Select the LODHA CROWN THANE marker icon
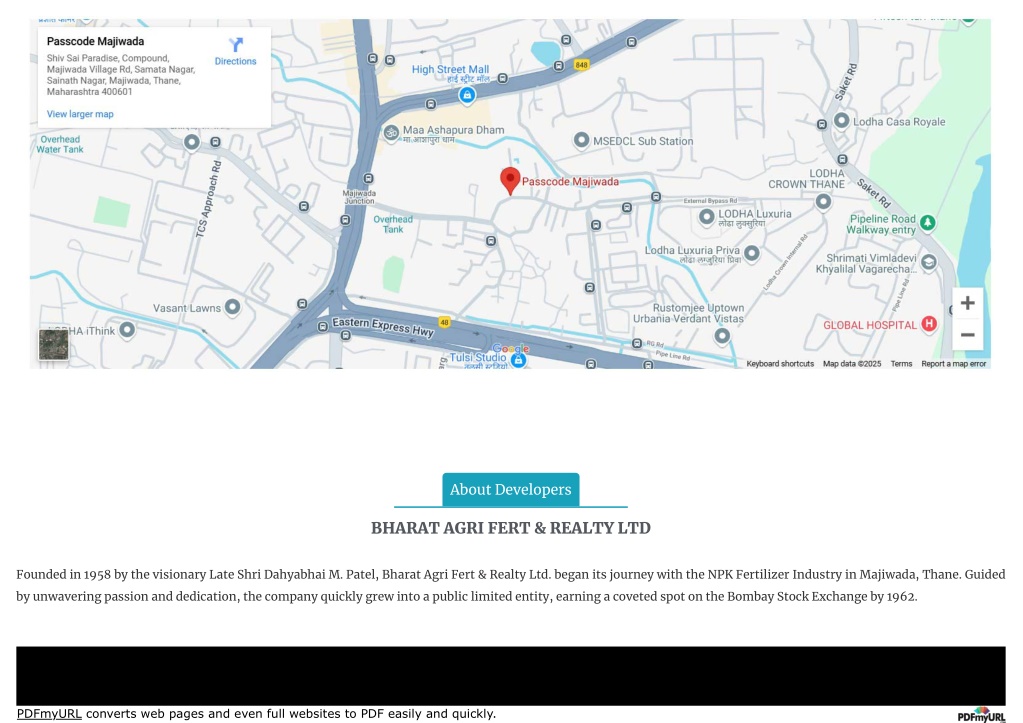1023x723 pixels. 823,202
